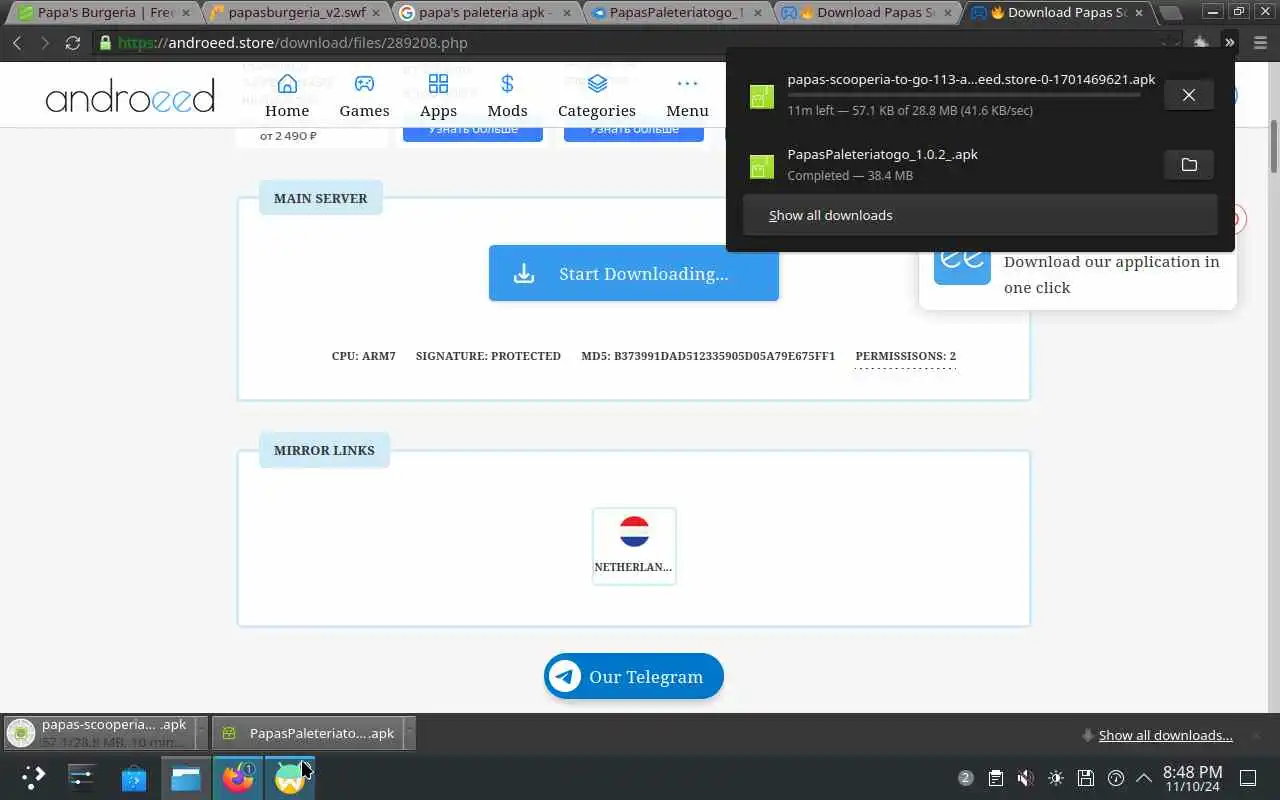Screen dimensions: 1280x800
Task: Click the Mods dollar icon
Action: pyautogui.click(x=507, y=83)
